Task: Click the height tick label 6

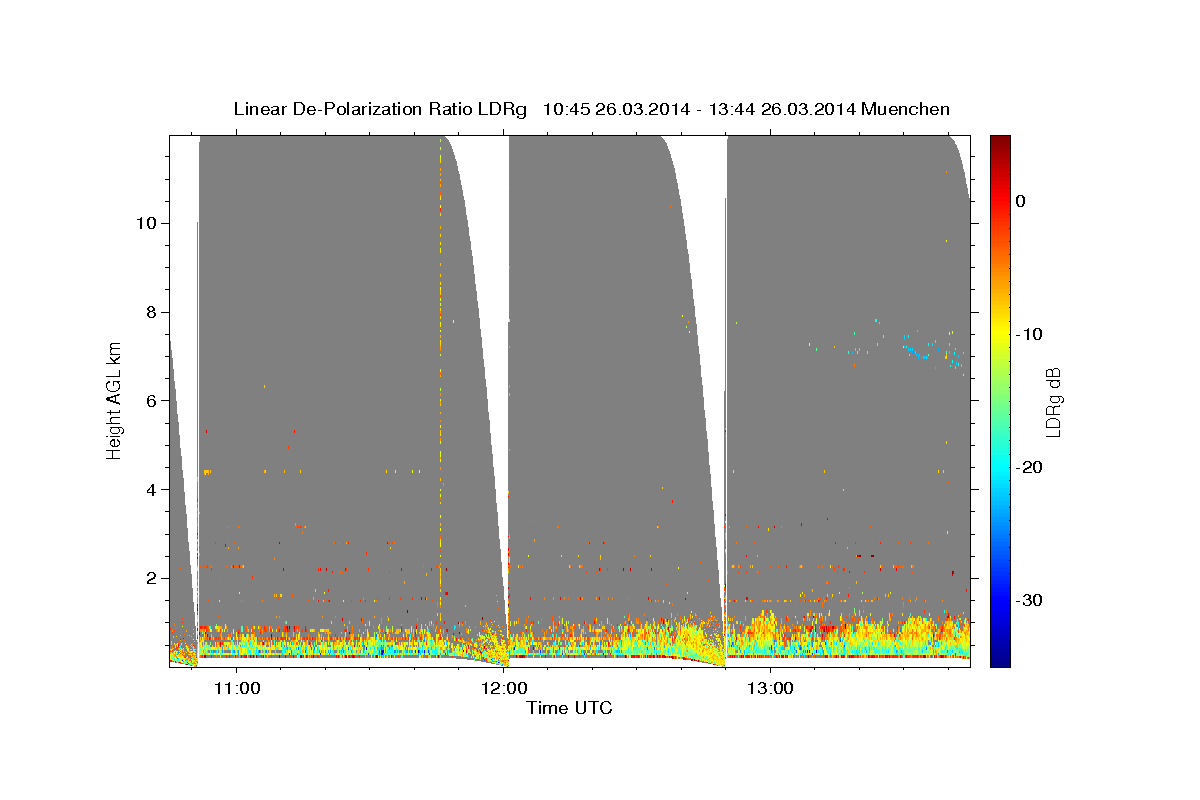Action: (x=154, y=400)
